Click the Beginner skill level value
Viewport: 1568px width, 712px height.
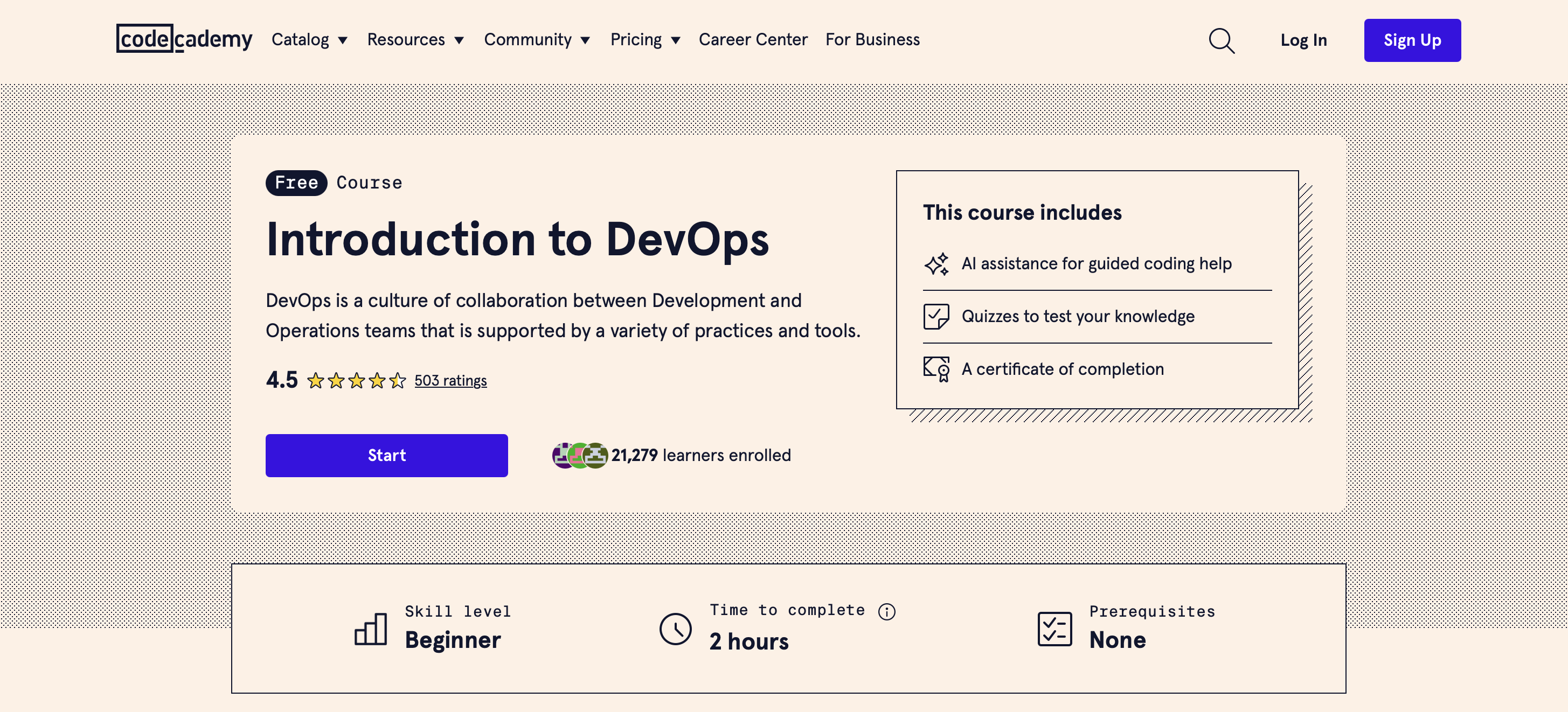click(x=453, y=640)
